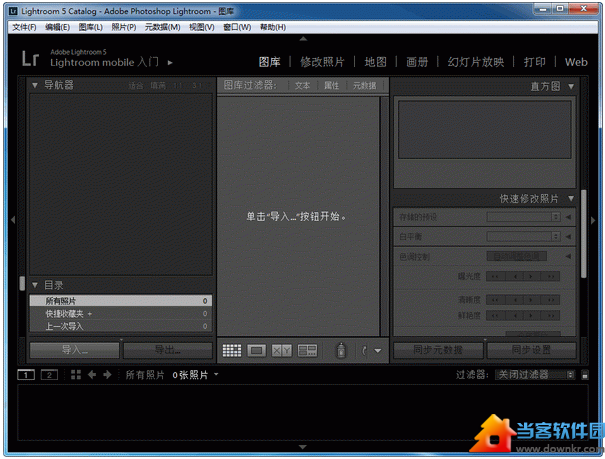Click the right panel vertical scrollbar
This screenshot has height=459, width=605.
click(584, 234)
